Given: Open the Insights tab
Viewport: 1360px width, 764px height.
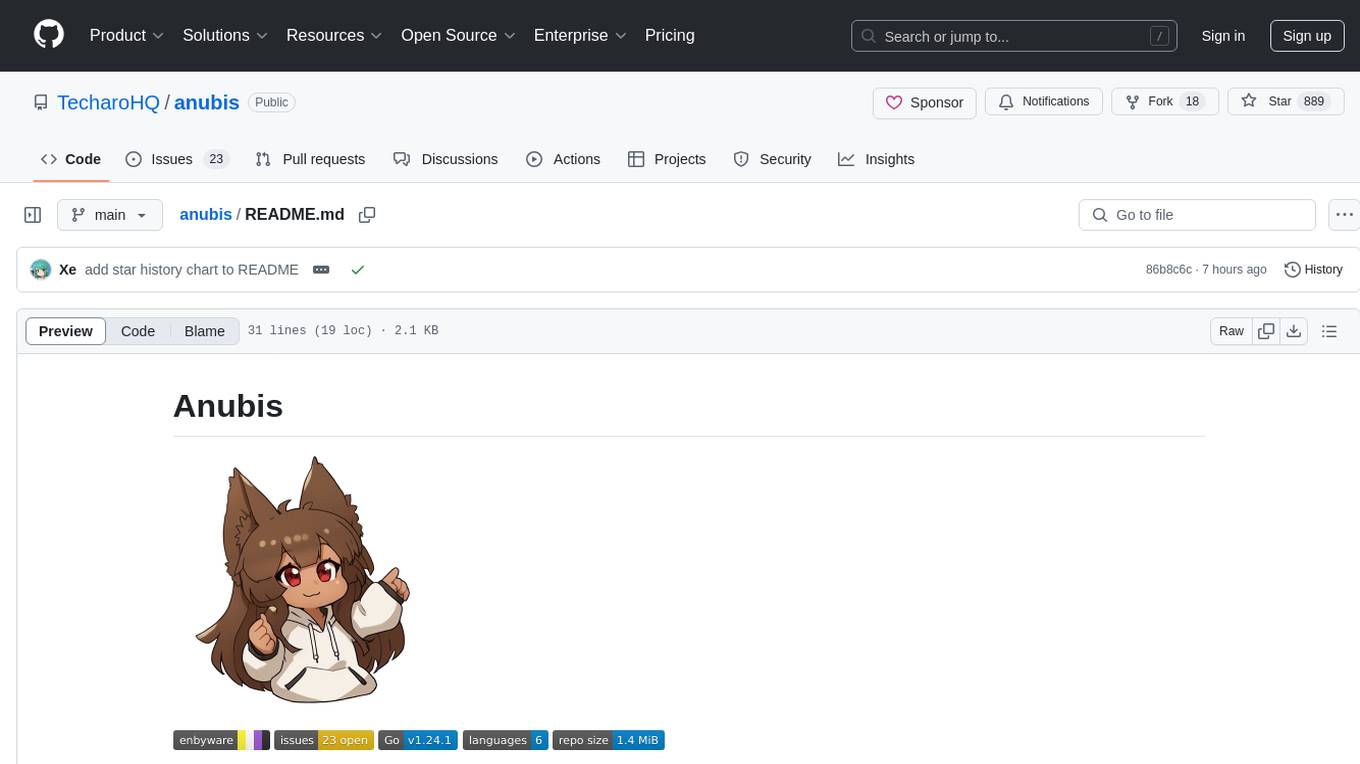Looking at the screenshot, I should [x=876, y=159].
